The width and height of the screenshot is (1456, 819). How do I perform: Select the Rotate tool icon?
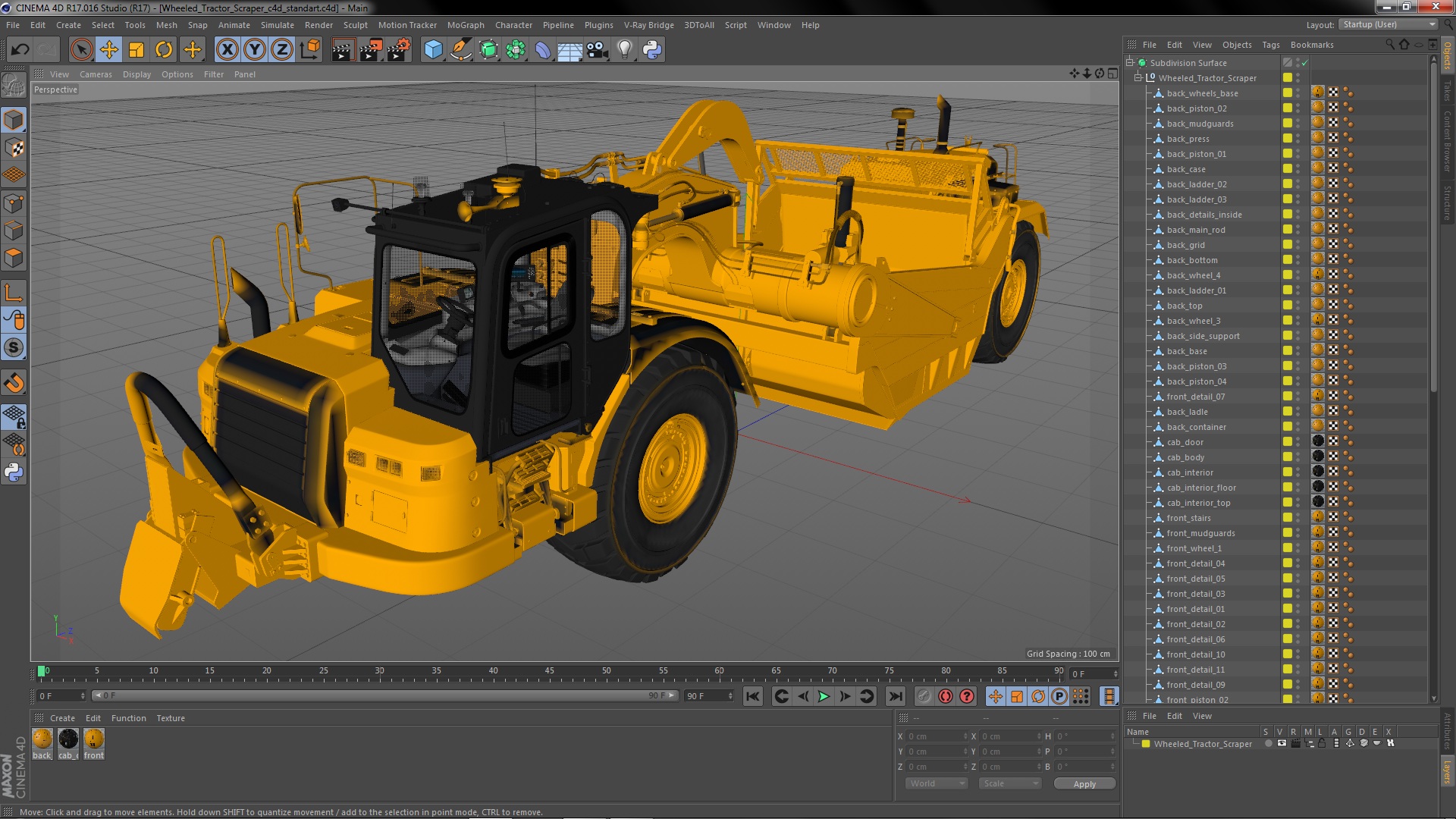[164, 50]
